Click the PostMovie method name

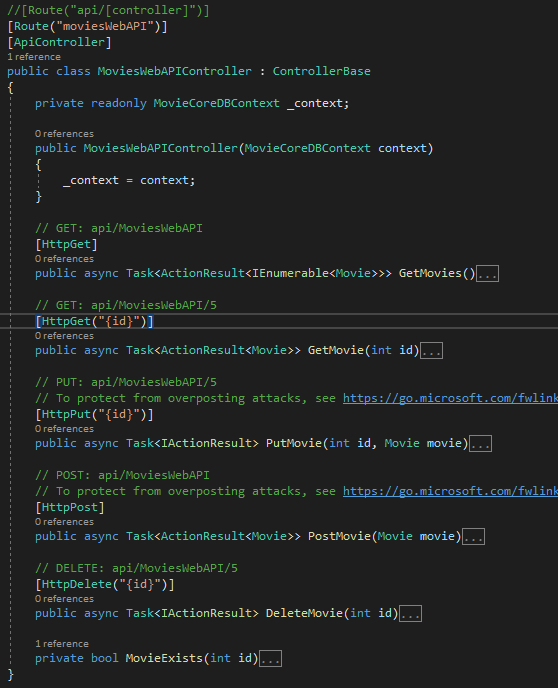point(340,536)
